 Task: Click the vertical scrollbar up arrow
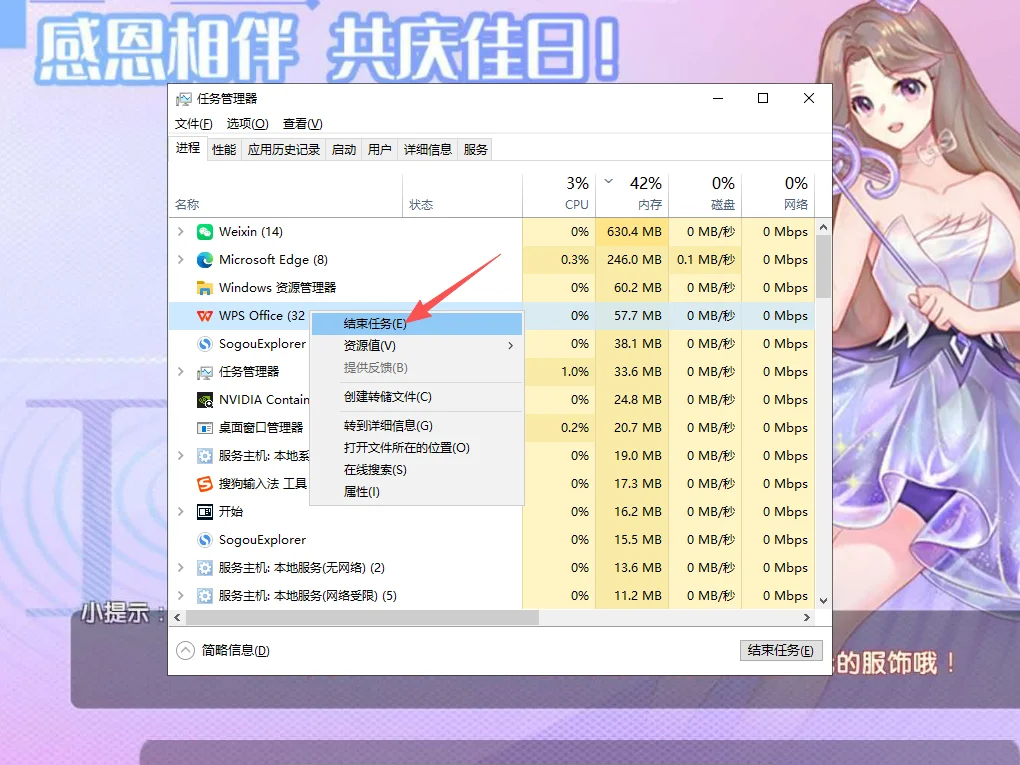coord(824,227)
